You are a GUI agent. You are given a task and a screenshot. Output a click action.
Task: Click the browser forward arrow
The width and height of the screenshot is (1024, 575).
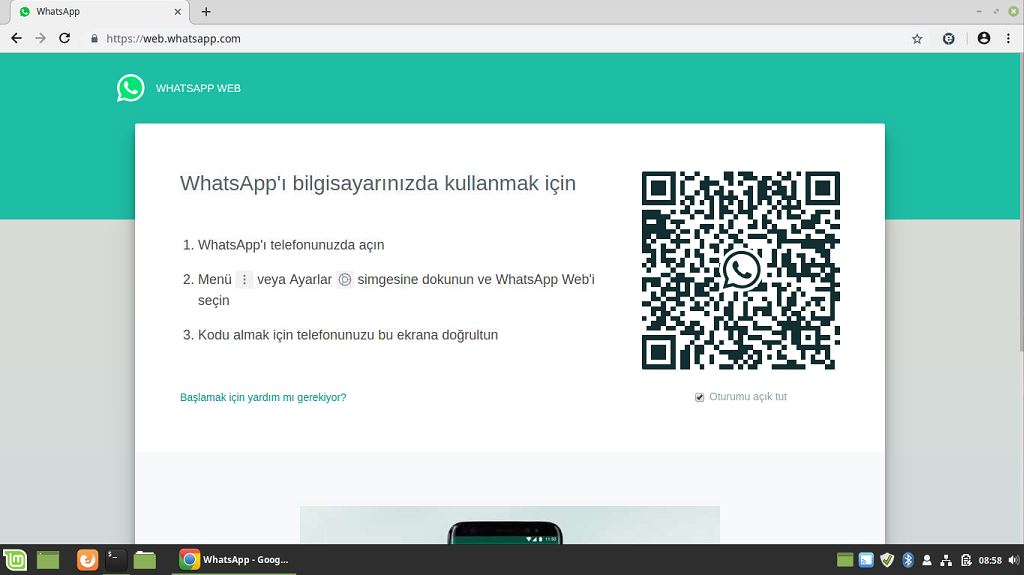[x=40, y=39]
